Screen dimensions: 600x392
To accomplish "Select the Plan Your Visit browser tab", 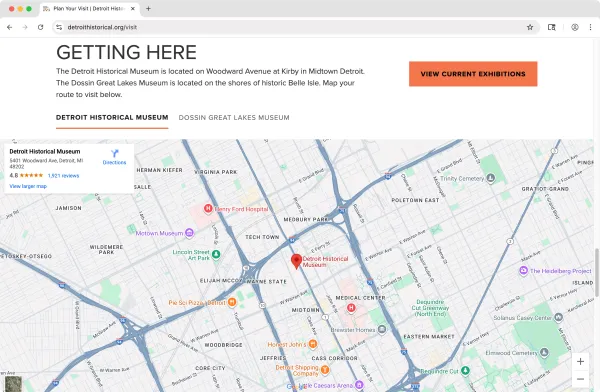I will point(89,8).
